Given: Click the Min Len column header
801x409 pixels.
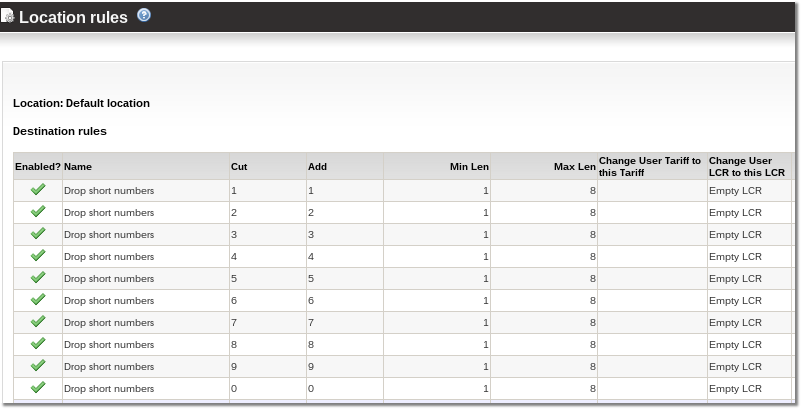Looking at the screenshot, I should tap(469, 167).
